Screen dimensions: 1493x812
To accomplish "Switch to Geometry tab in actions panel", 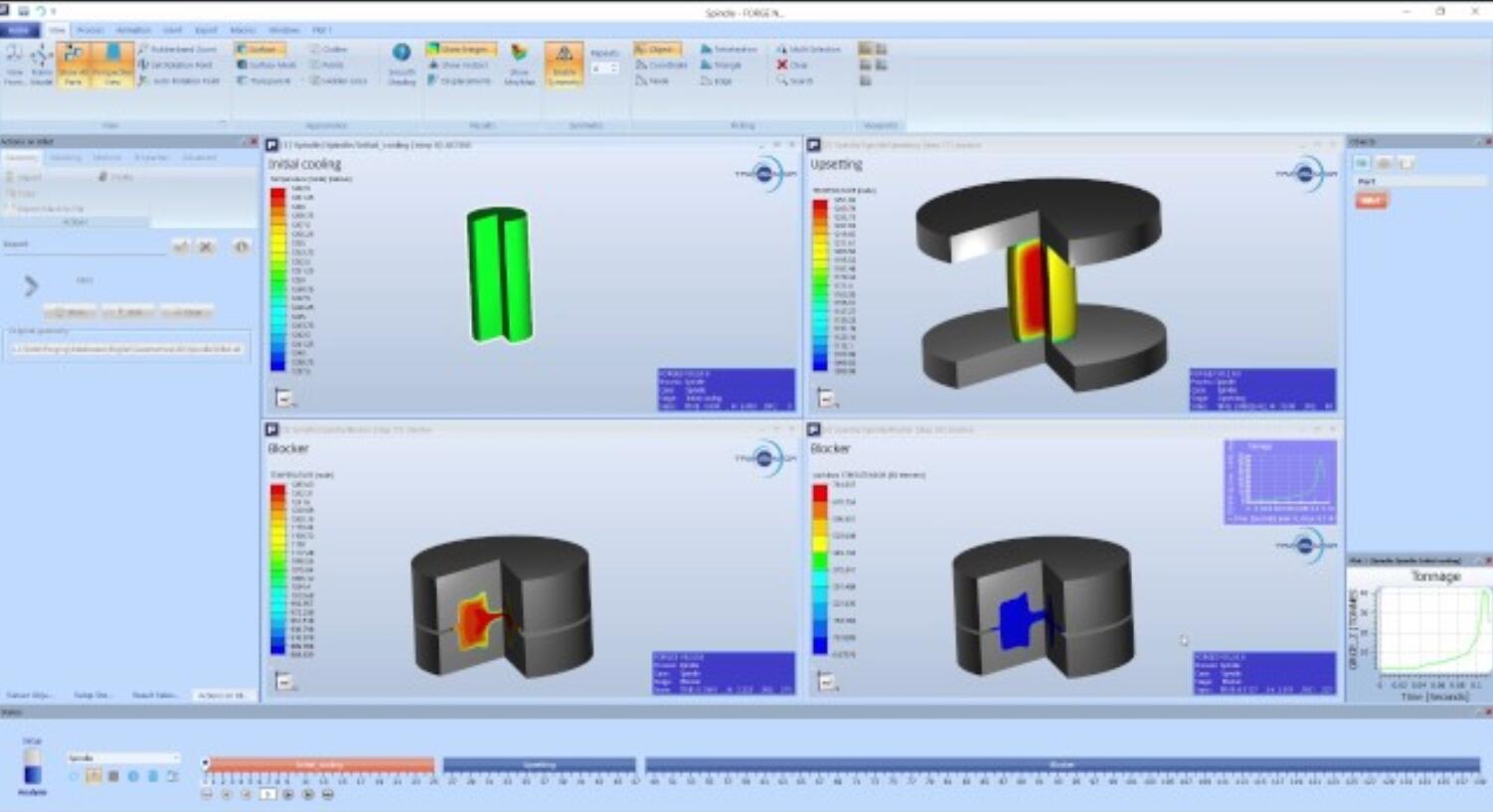I will coord(21,157).
